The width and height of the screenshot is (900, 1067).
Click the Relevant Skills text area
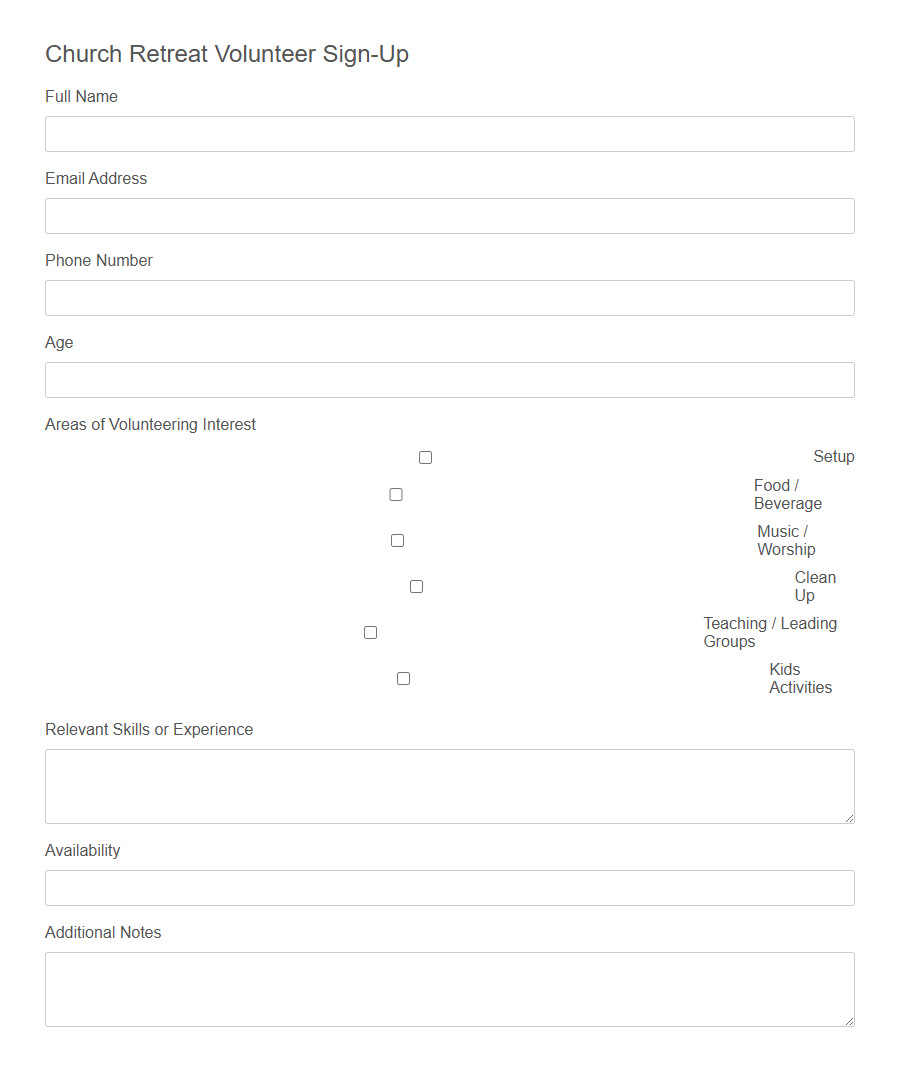(449, 785)
